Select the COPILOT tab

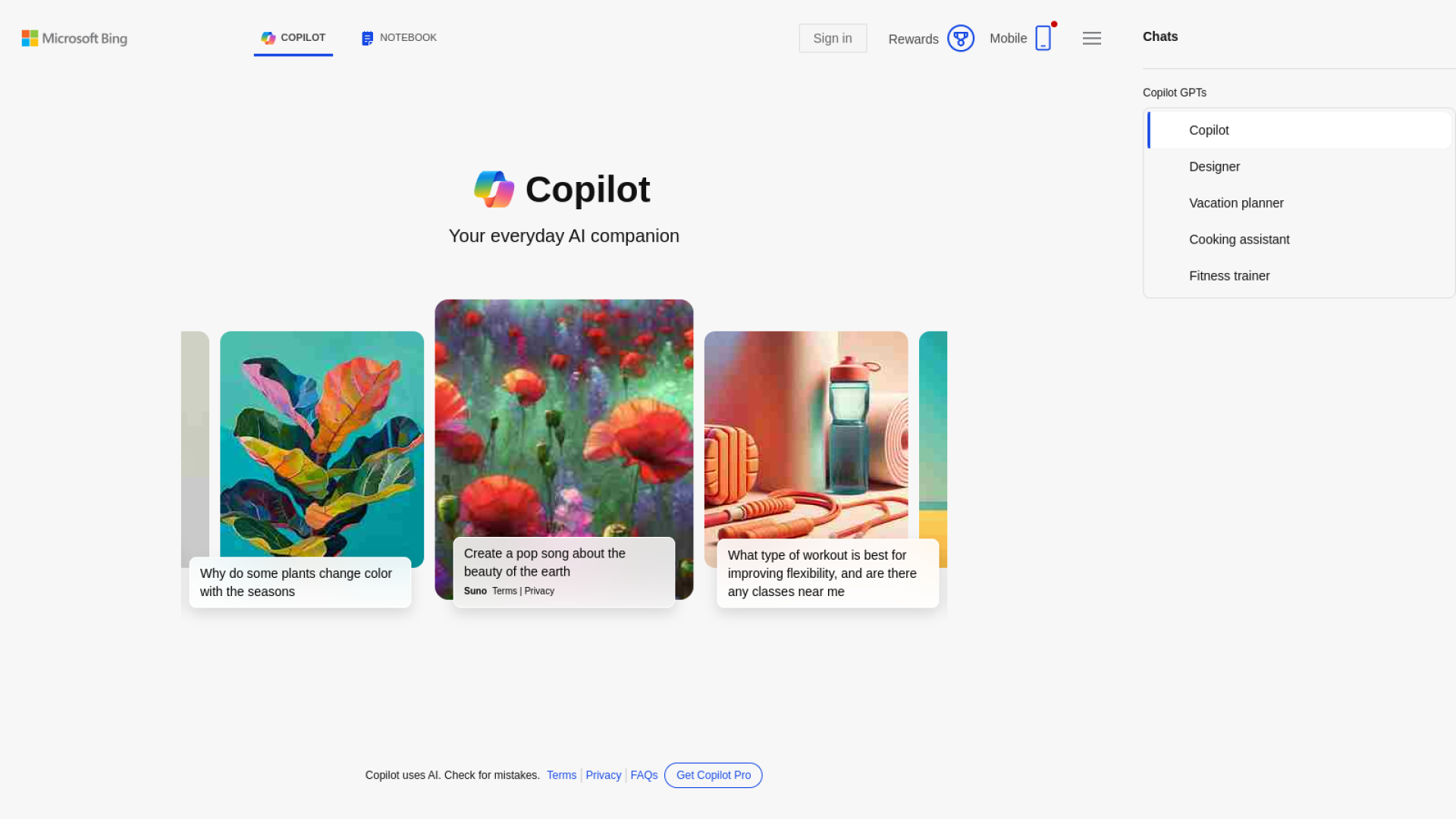tap(293, 38)
